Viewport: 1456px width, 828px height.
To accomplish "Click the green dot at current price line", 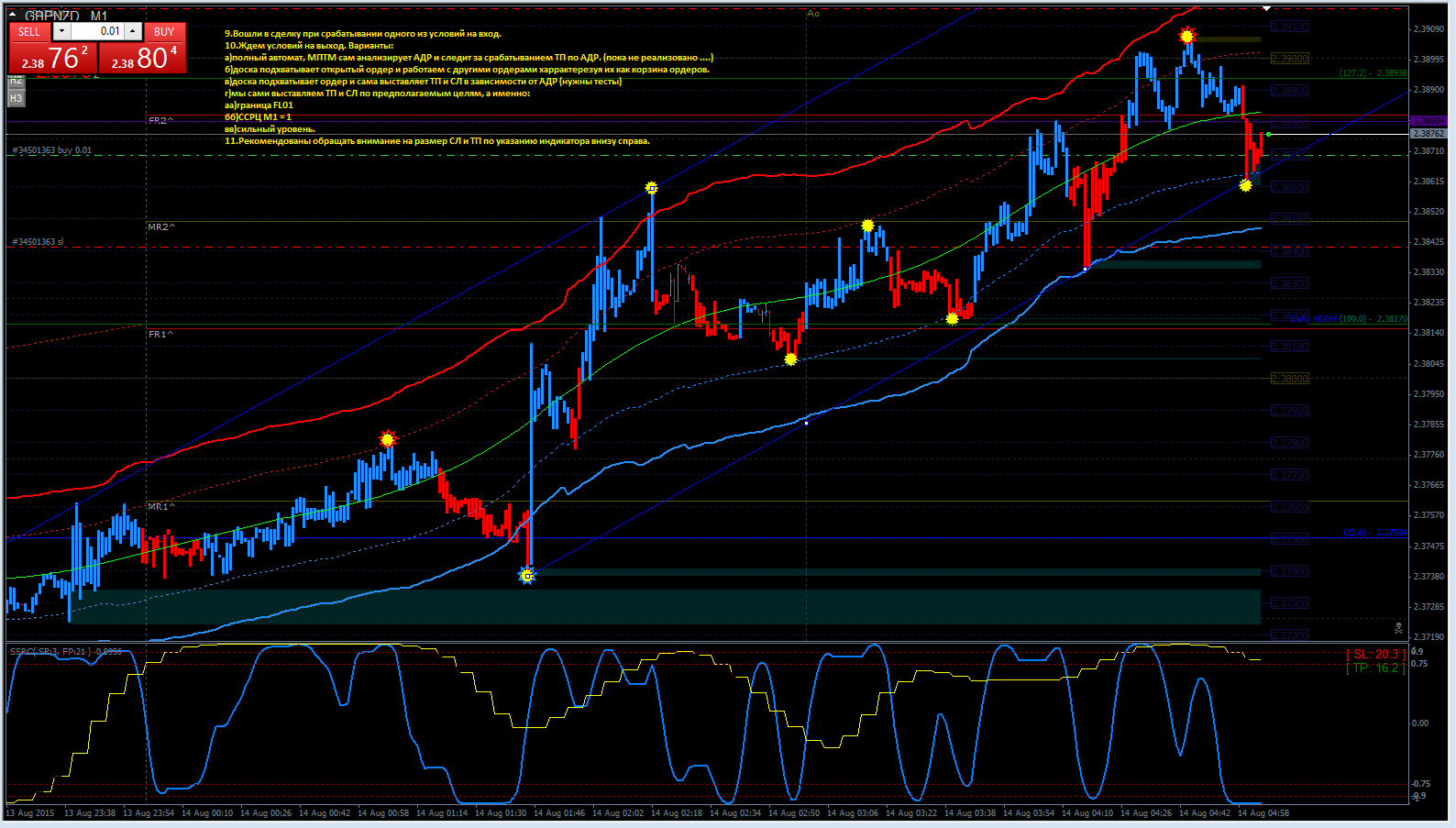I will click(1268, 135).
